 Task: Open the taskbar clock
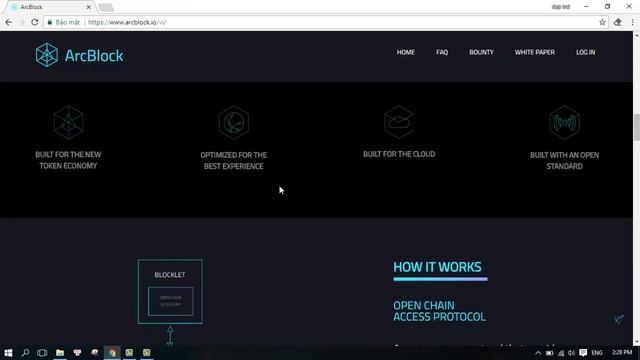[622, 352]
